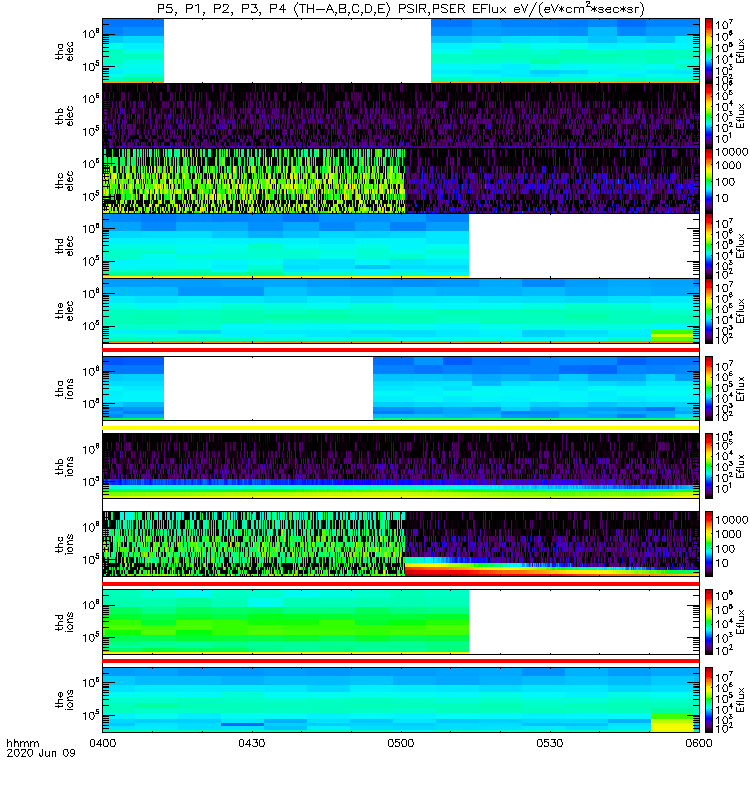Click the 0530 time axis label

(549, 743)
